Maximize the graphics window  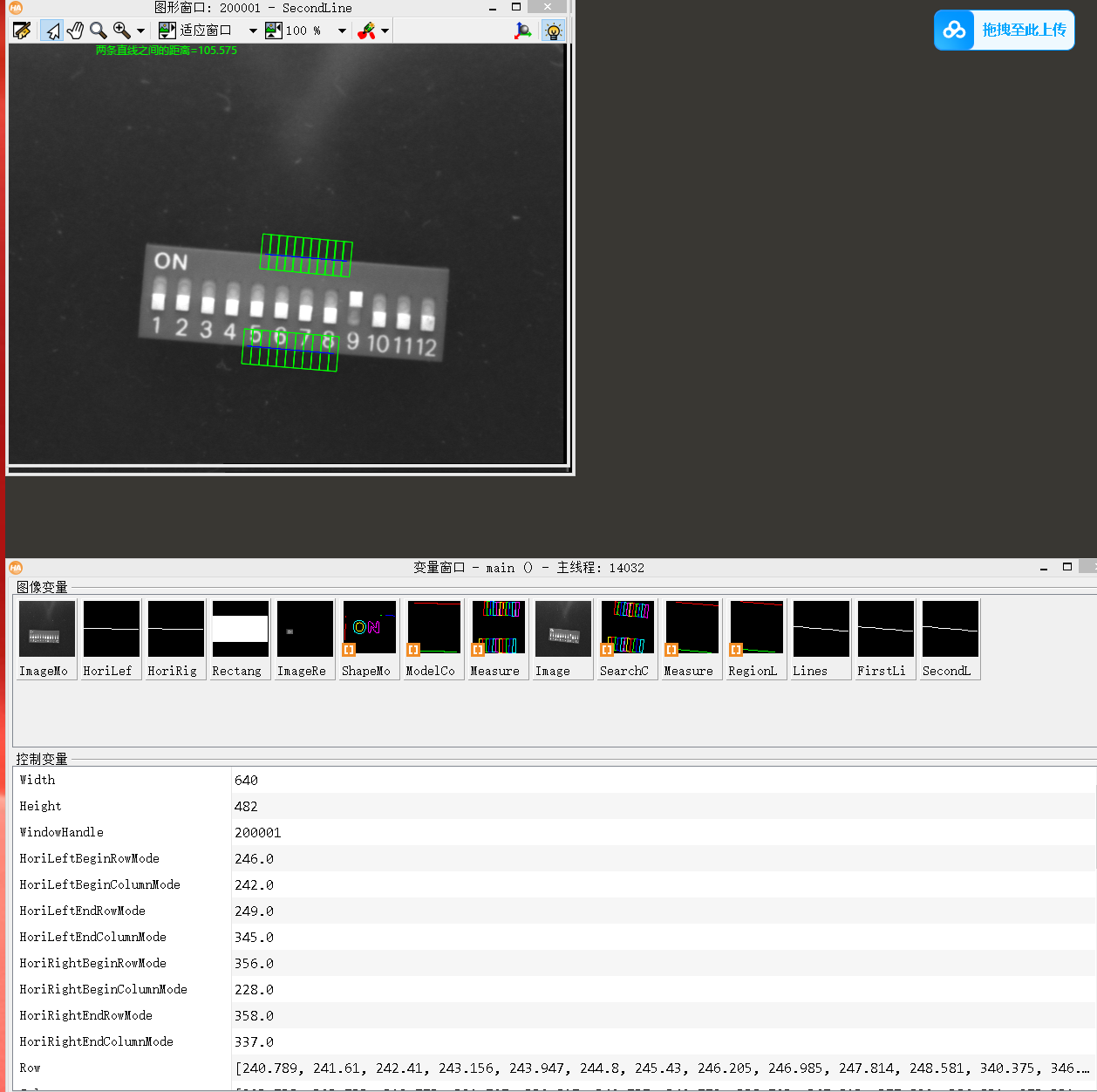516,7
